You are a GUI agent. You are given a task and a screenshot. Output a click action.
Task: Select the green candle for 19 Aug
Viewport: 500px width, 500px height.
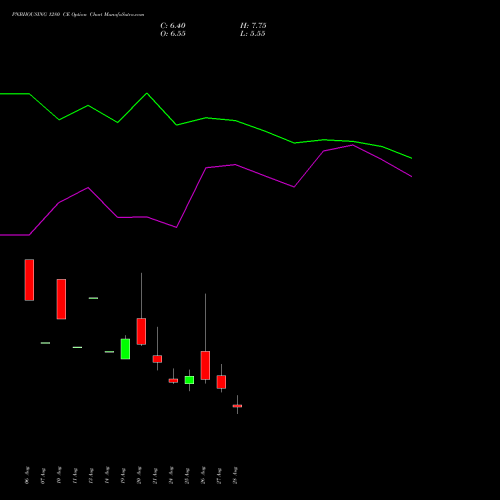pos(125,349)
